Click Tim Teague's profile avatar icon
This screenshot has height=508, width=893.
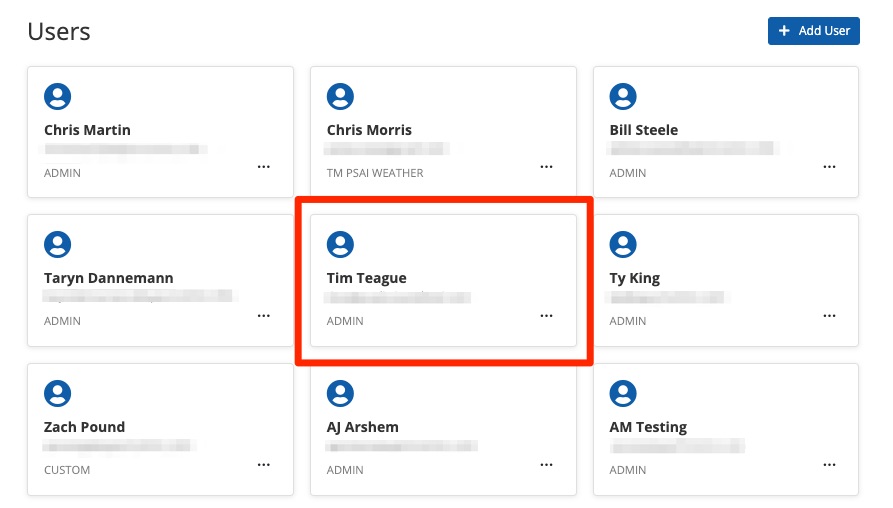click(341, 244)
